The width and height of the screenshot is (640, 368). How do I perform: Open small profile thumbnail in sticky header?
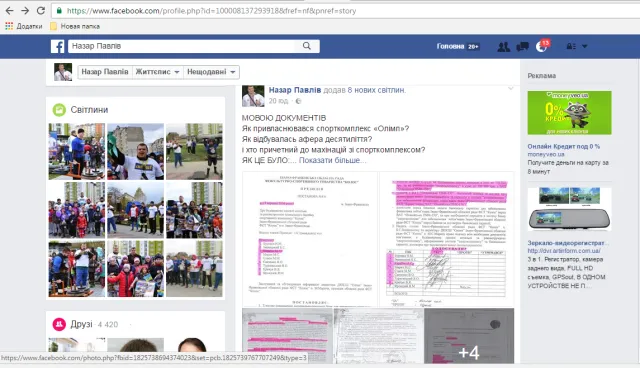pyautogui.click(x=63, y=72)
